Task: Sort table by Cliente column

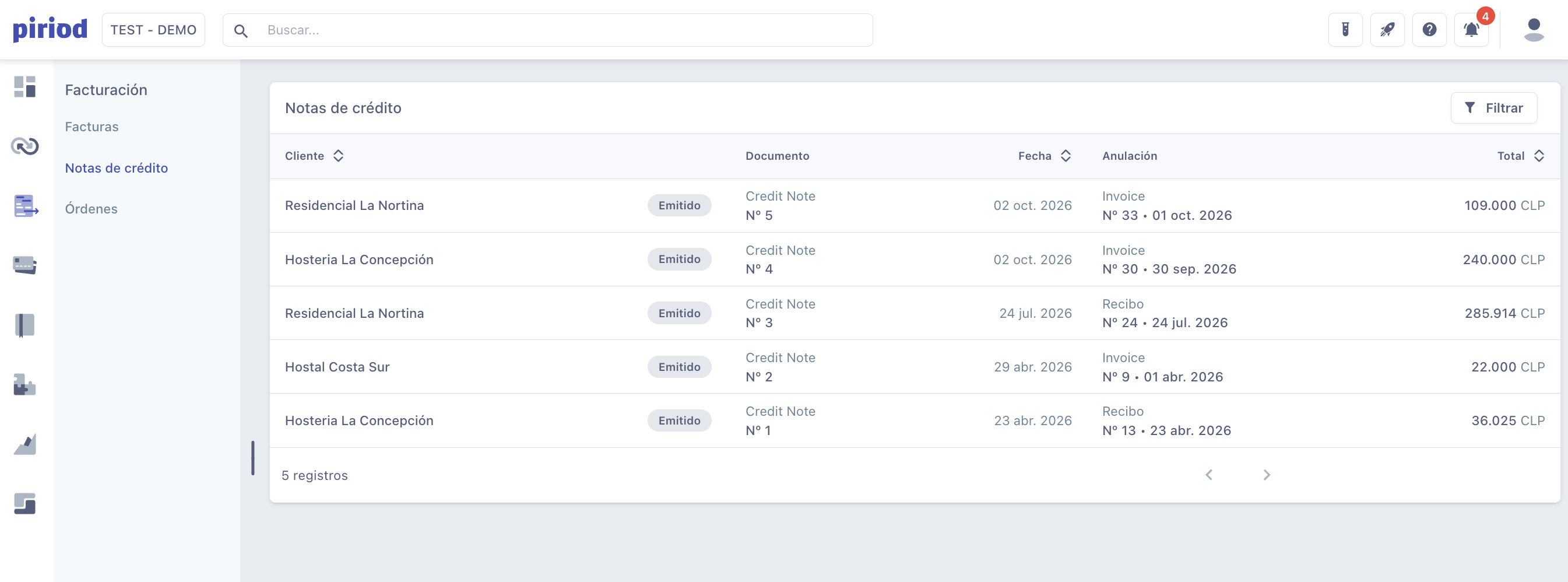Action: (314, 156)
